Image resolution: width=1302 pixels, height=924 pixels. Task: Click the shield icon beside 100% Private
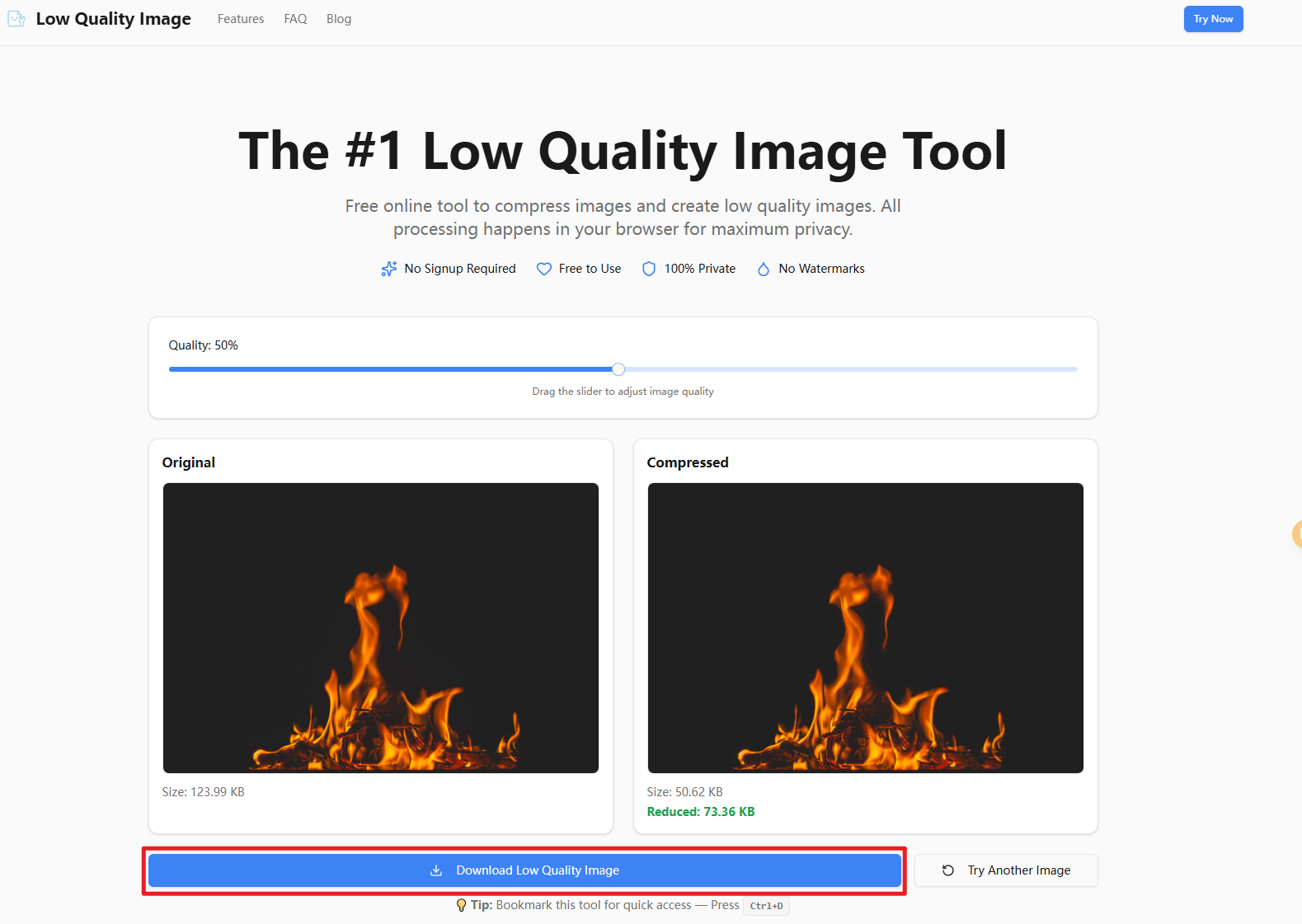(x=649, y=269)
